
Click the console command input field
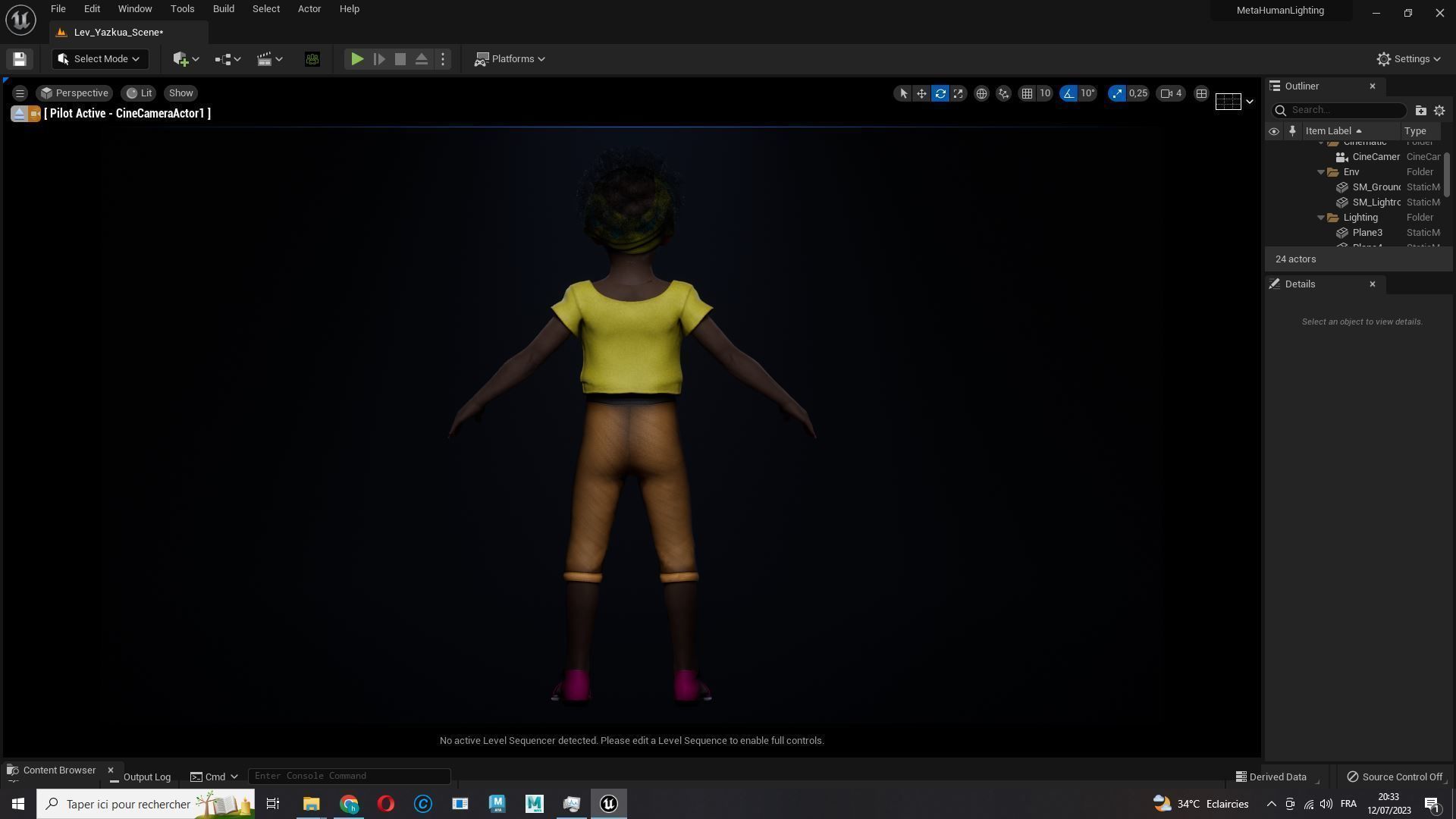click(349, 777)
